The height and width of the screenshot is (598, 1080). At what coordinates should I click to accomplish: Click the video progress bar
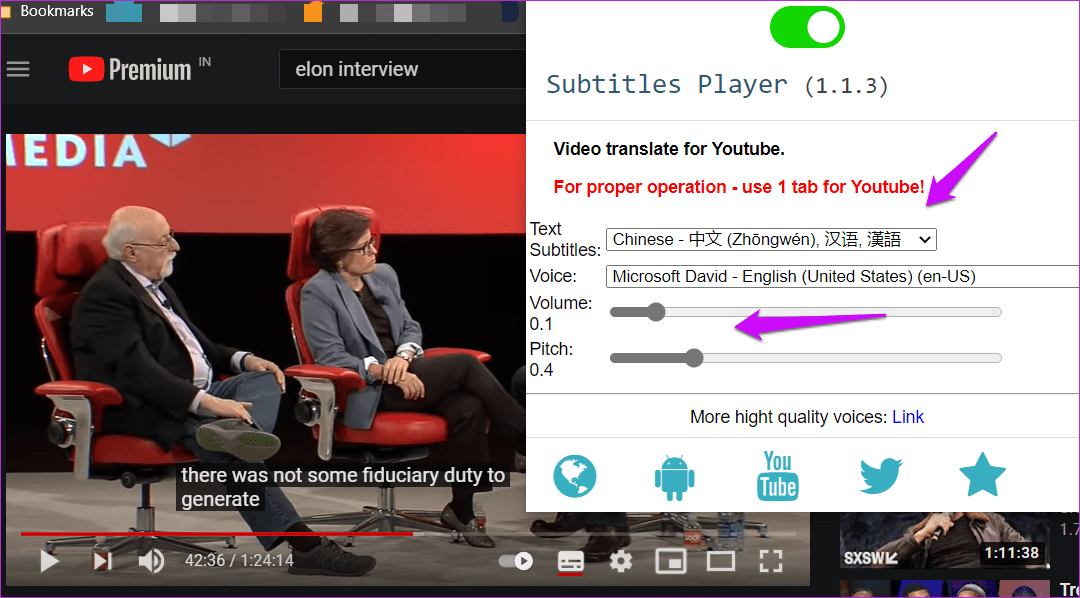(406, 533)
